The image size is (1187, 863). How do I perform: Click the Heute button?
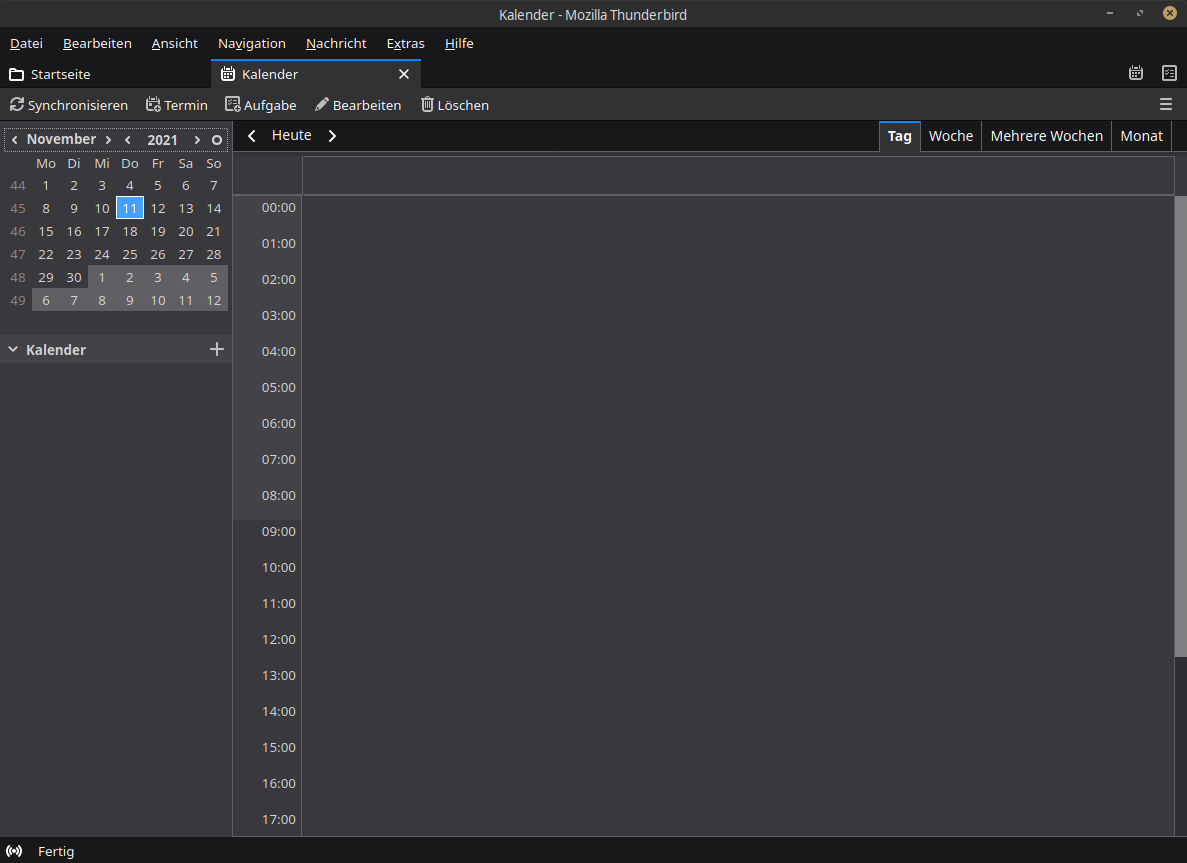291,135
